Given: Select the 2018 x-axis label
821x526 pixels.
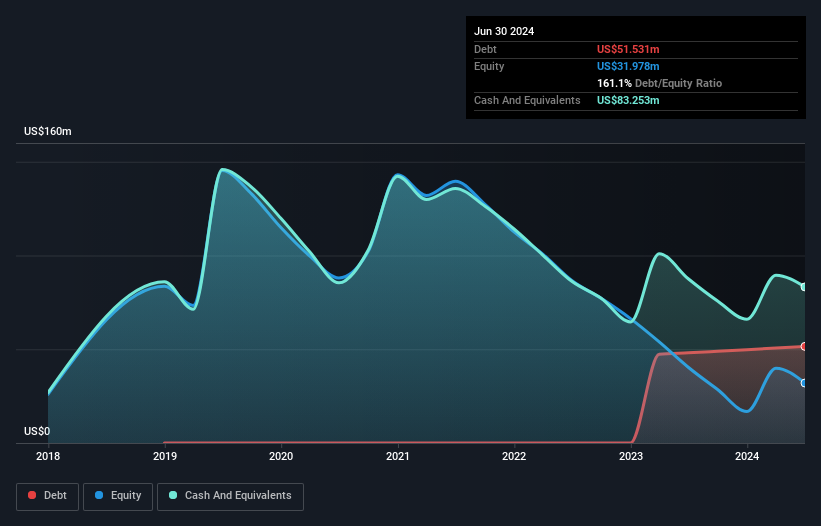Looking at the screenshot, I should (x=48, y=456).
